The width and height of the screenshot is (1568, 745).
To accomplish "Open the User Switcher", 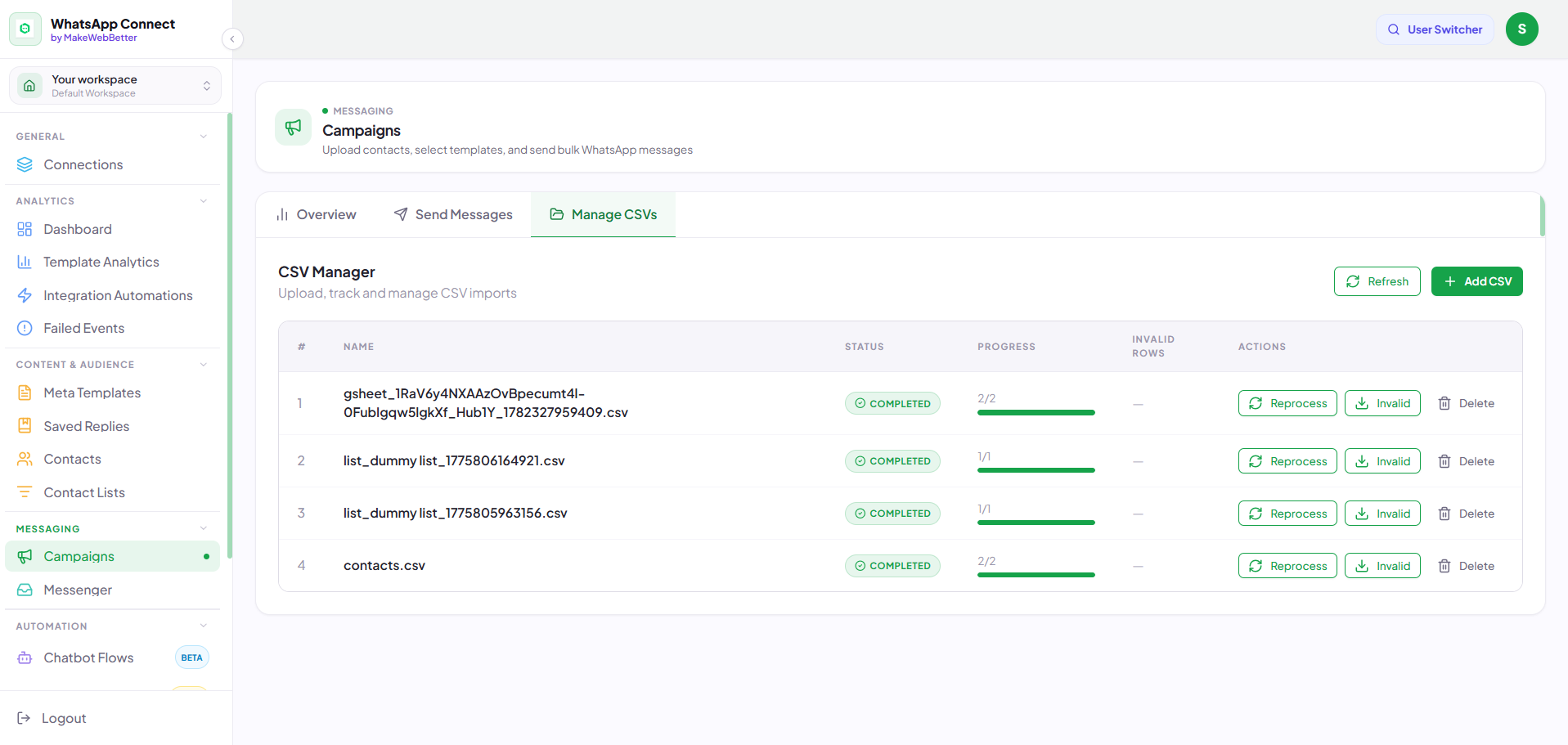I will coord(1435,29).
